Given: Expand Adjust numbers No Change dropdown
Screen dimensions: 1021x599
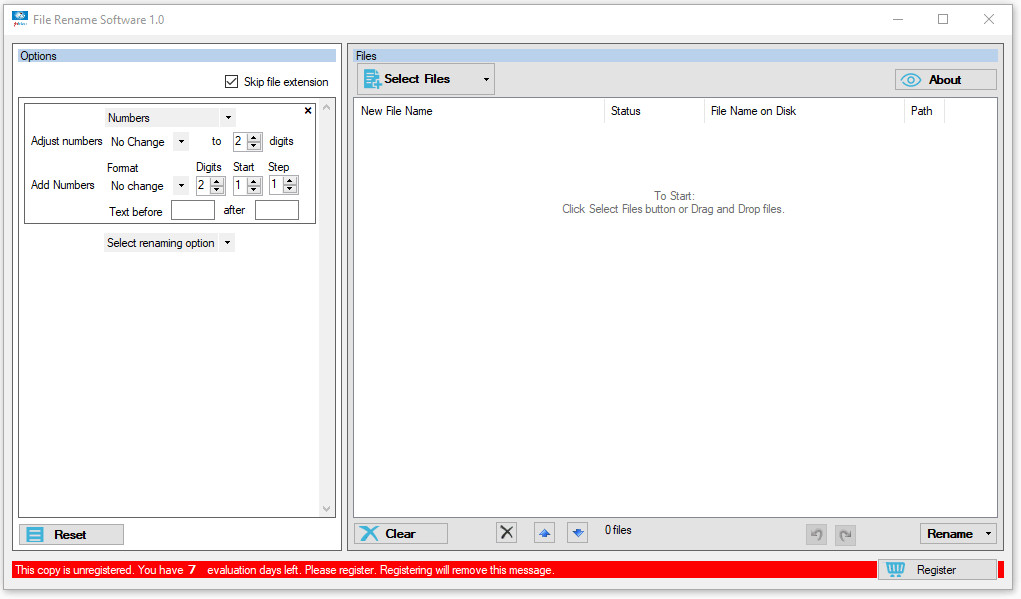Looking at the screenshot, I should coord(181,141).
